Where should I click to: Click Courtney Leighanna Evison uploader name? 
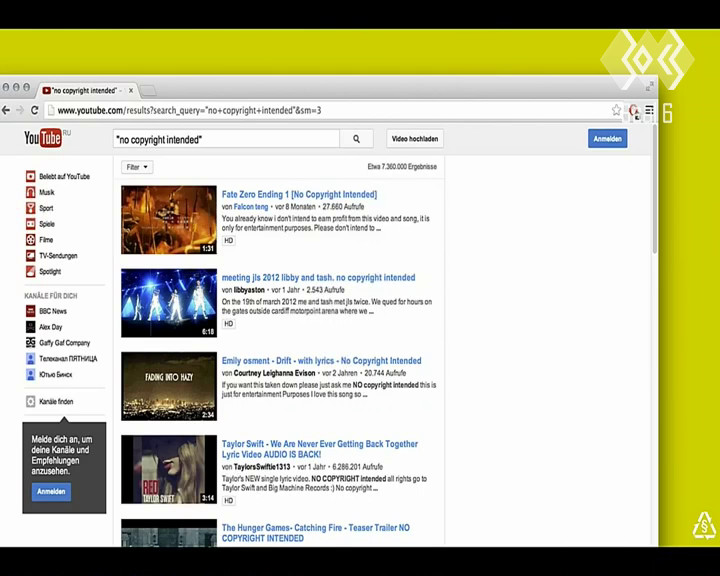click(275, 373)
